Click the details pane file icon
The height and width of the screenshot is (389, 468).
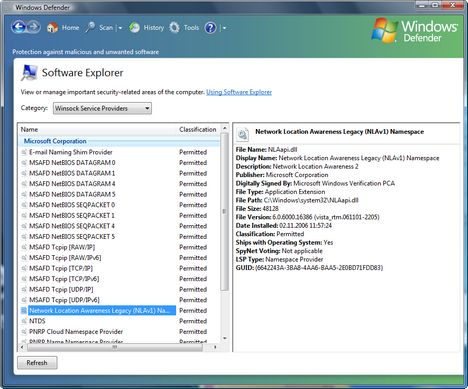(x=243, y=134)
